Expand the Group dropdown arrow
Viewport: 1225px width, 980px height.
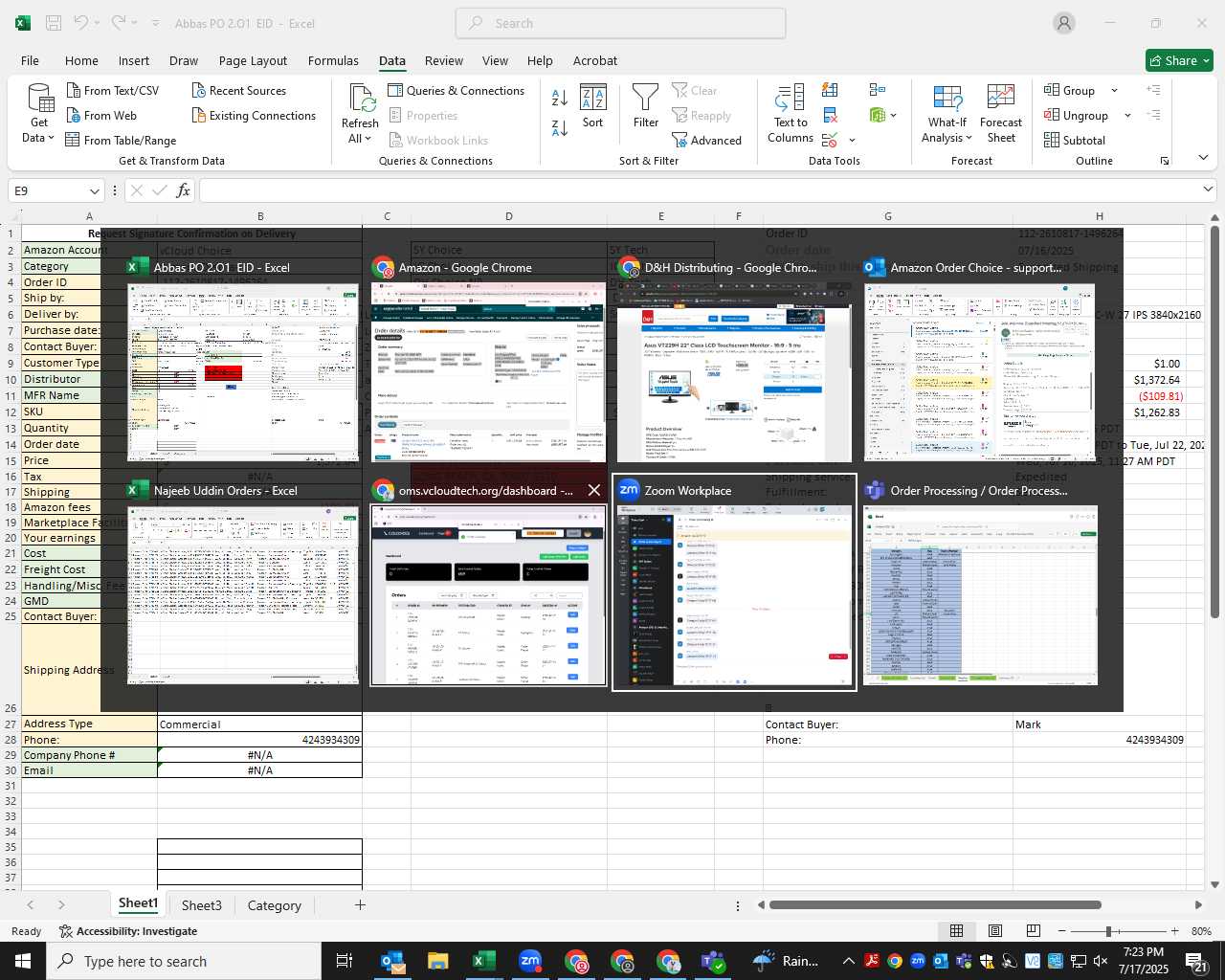coord(1114,90)
